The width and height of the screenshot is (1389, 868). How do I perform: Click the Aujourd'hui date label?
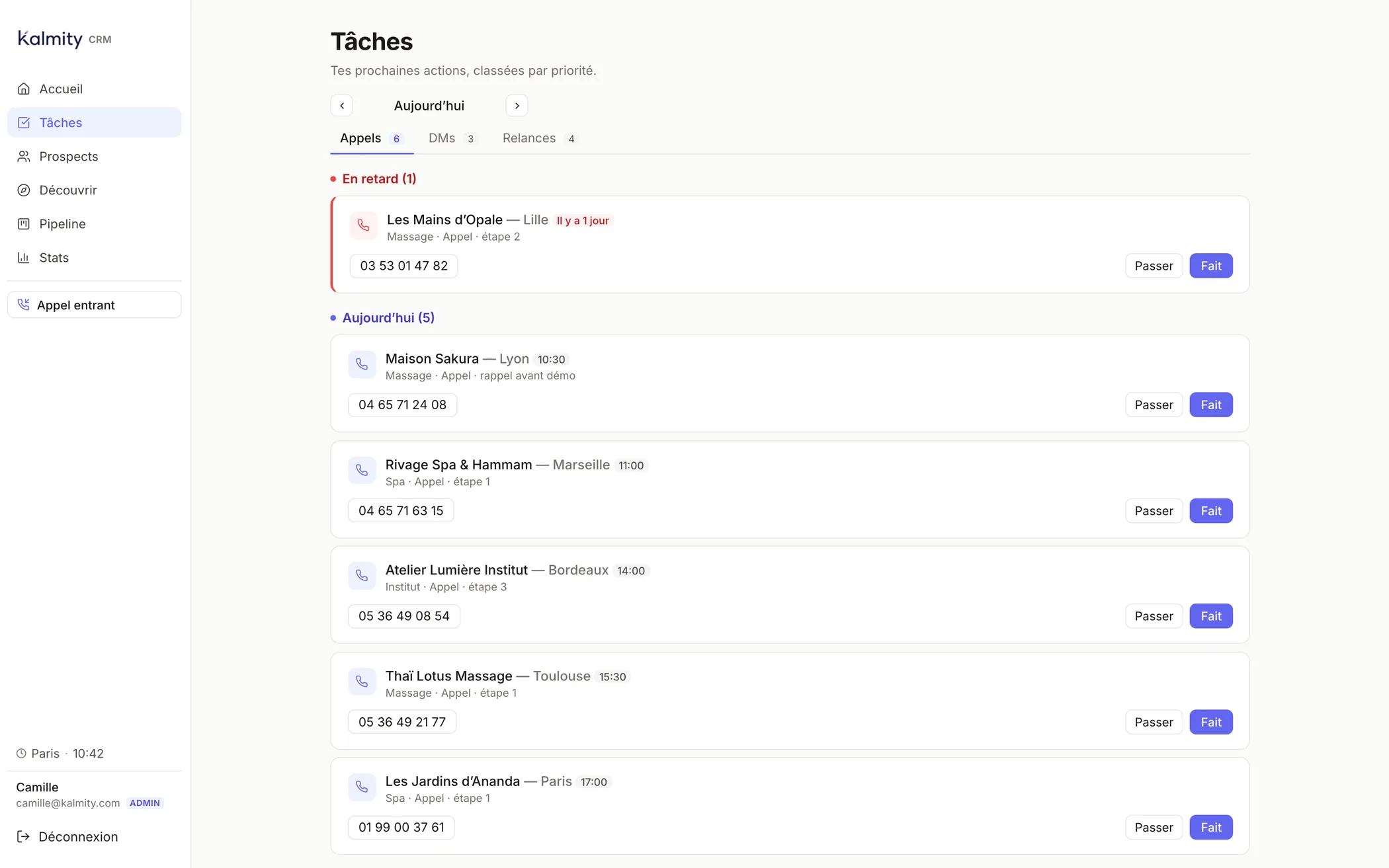[429, 106]
